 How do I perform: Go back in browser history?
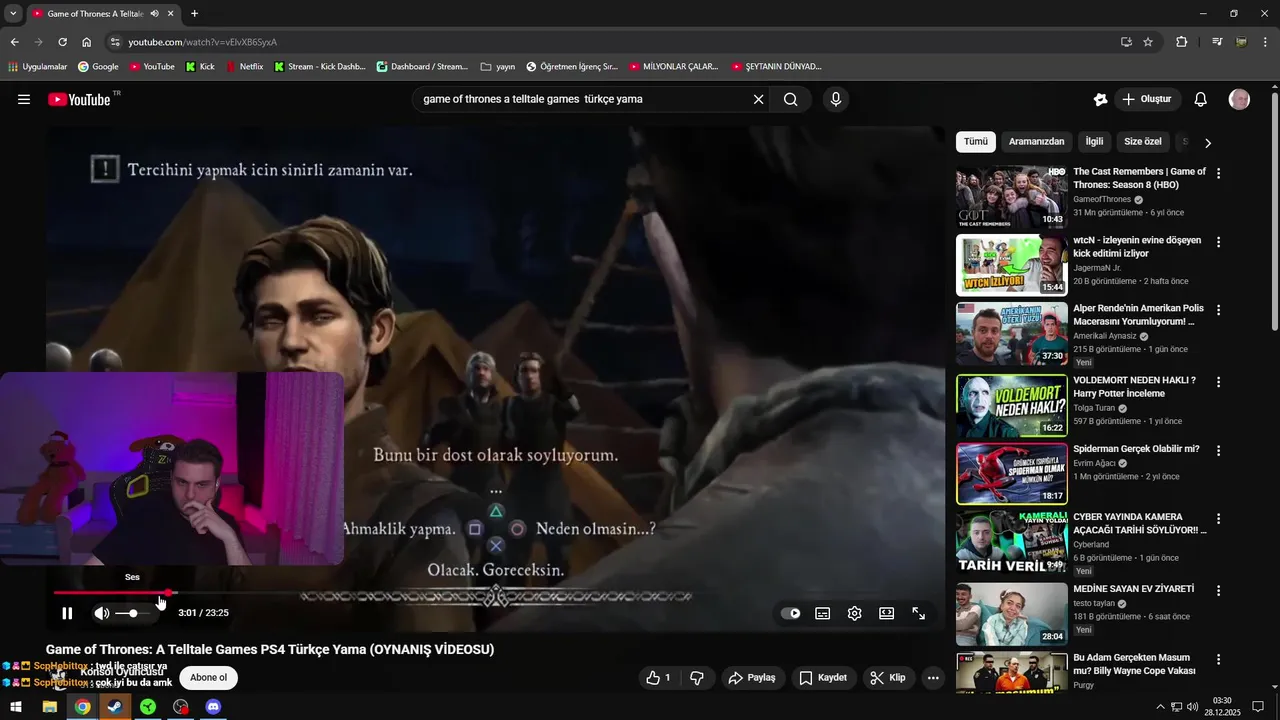coord(15,42)
